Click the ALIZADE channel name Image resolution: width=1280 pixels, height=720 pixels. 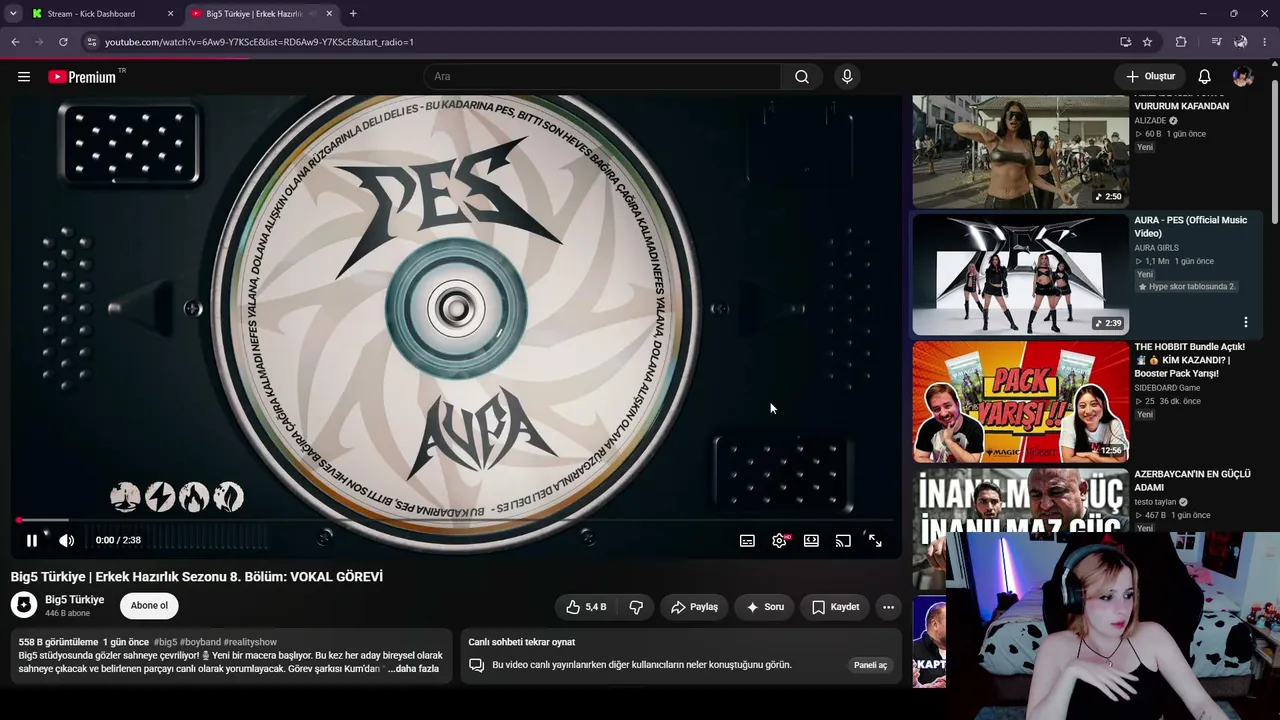(x=1150, y=121)
